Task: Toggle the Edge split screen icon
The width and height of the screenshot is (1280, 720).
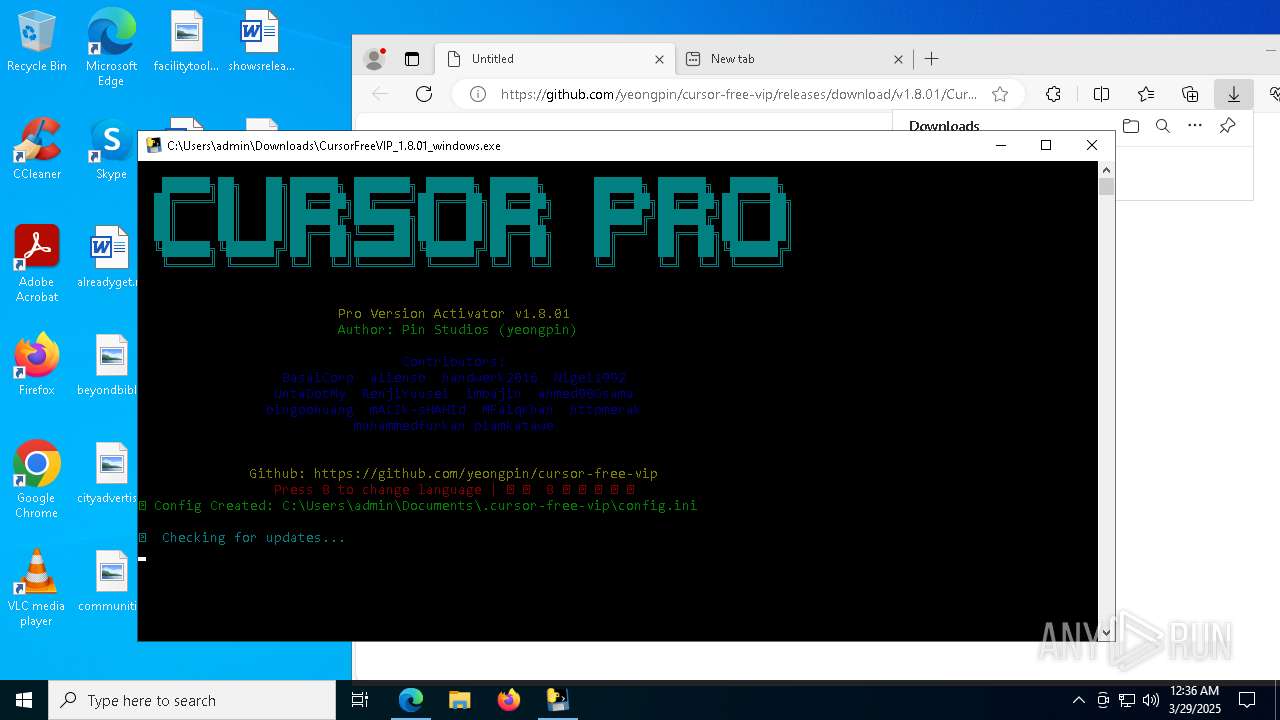Action: 1101,94
